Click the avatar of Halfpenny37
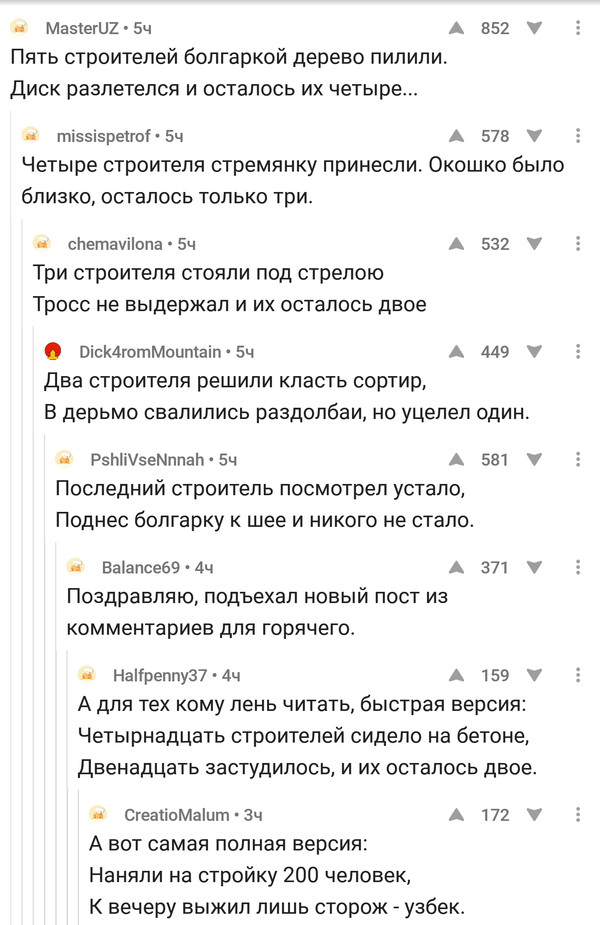This screenshot has height=925, width=600. pyautogui.click(x=88, y=676)
